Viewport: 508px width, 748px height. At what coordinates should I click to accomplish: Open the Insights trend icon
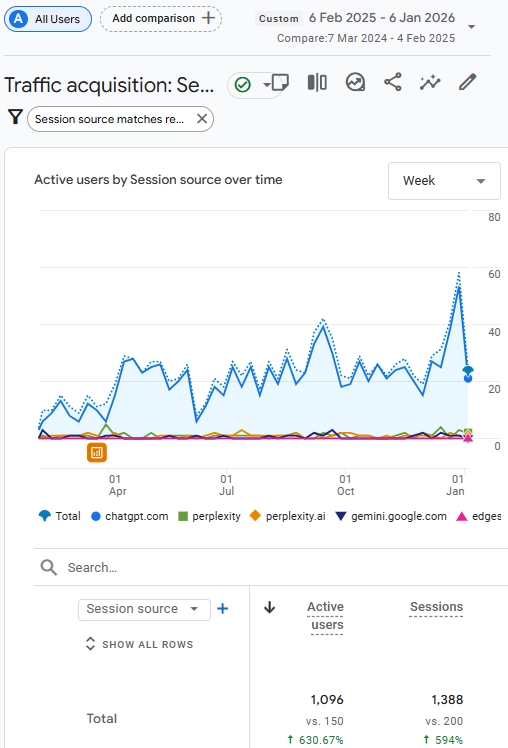(x=355, y=83)
